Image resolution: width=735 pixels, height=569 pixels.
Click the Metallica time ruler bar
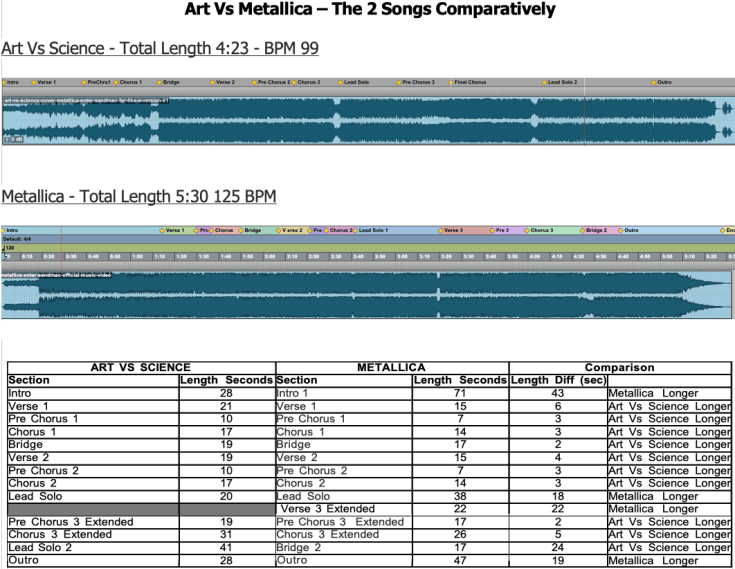(360, 257)
